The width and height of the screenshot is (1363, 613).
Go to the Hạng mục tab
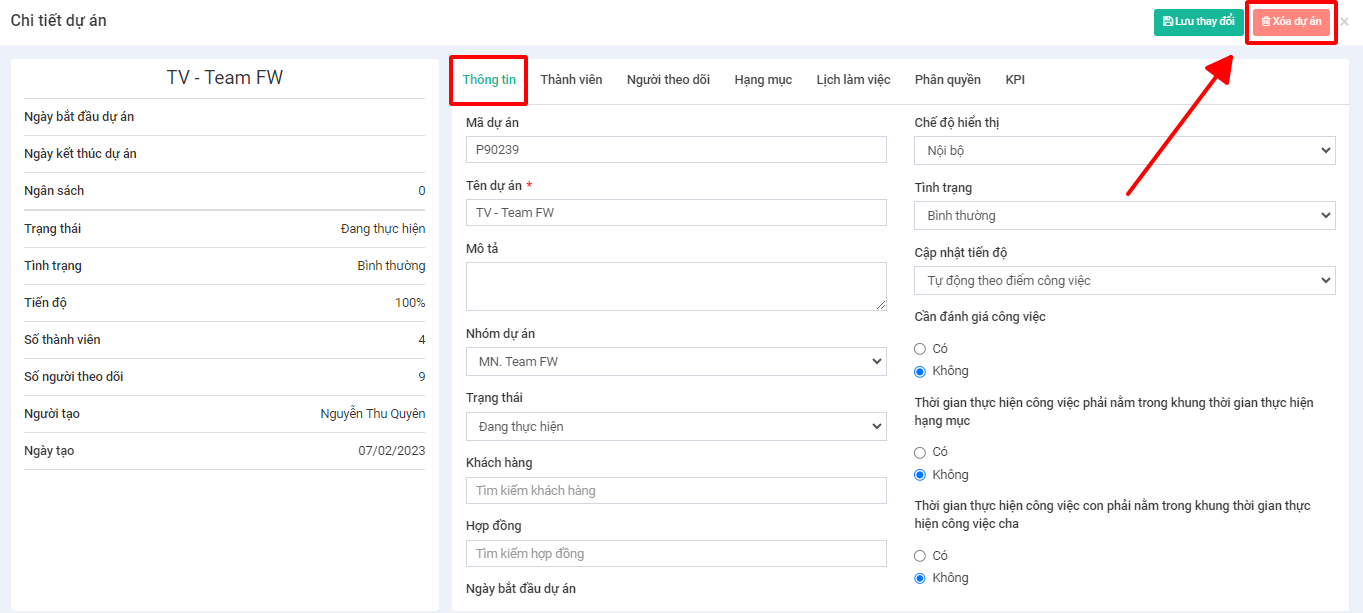[x=763, y=80]
